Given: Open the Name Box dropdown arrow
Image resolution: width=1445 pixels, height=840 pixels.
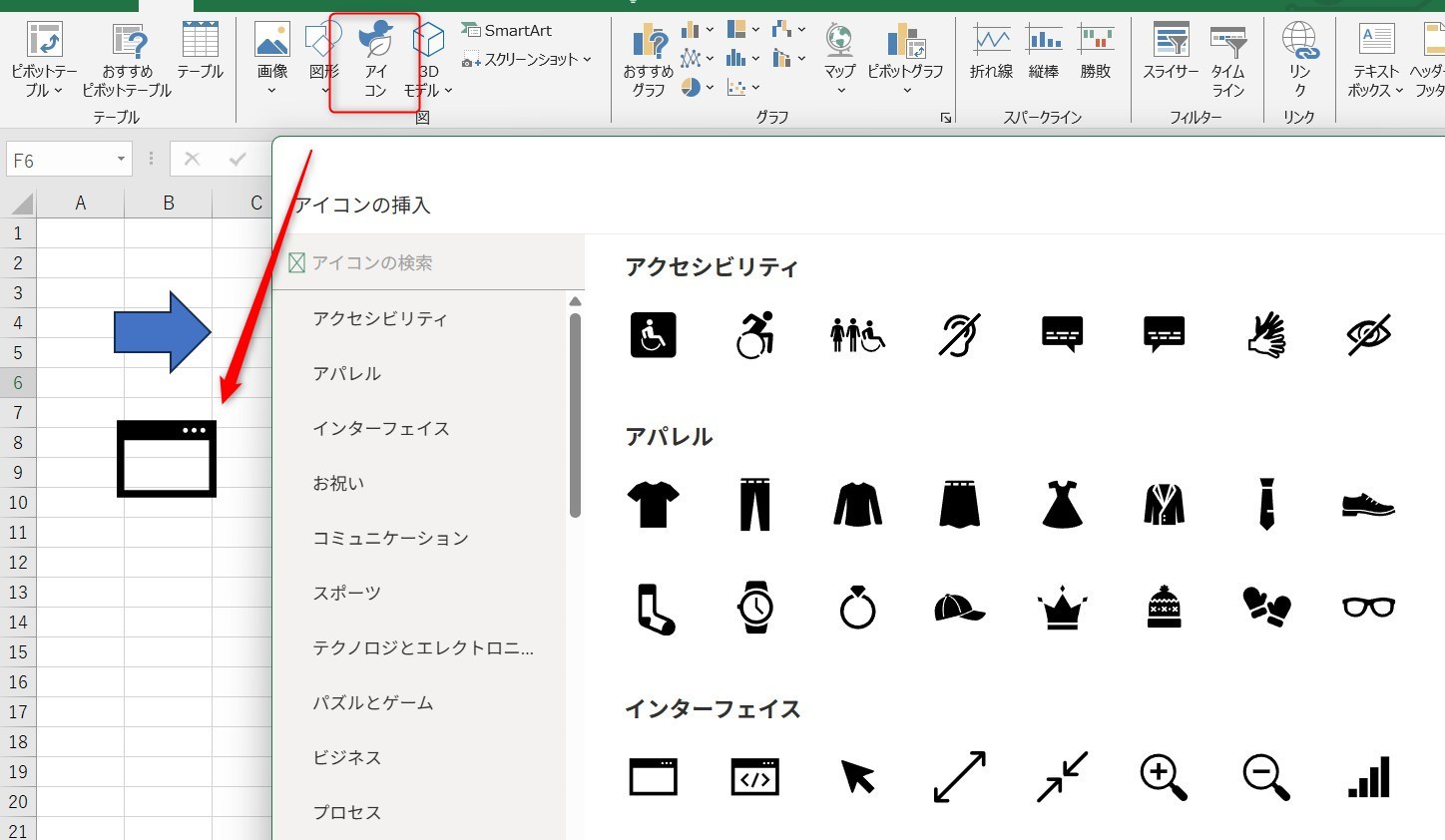Looking at the screenshot, I should pyautogui.click(x=121, y=160).
